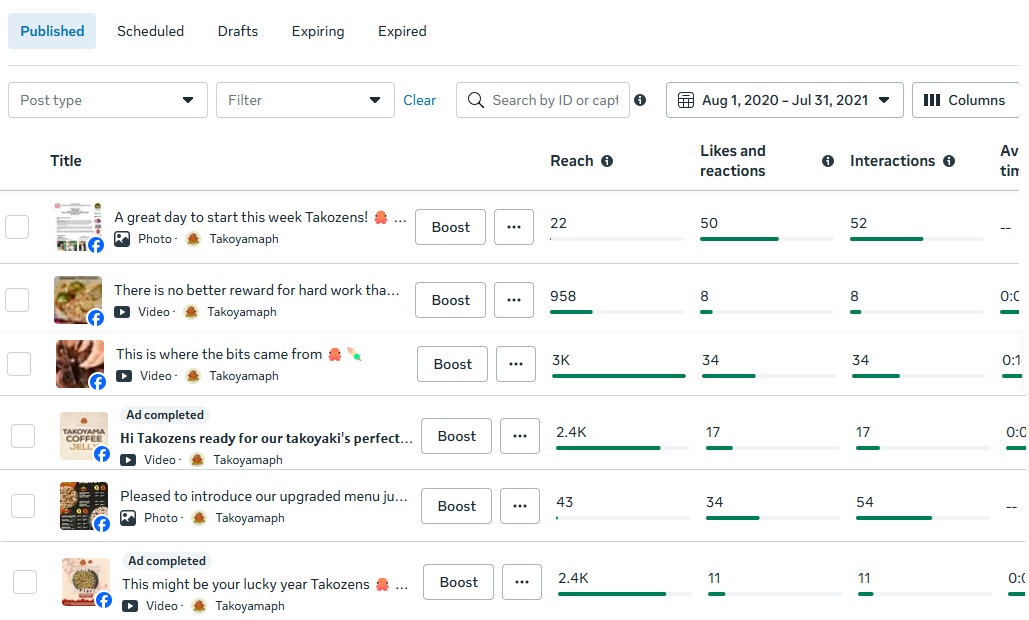Open the Filter dropdown
The height and width of the screenshot is (620, 1029).
[305, 100]
